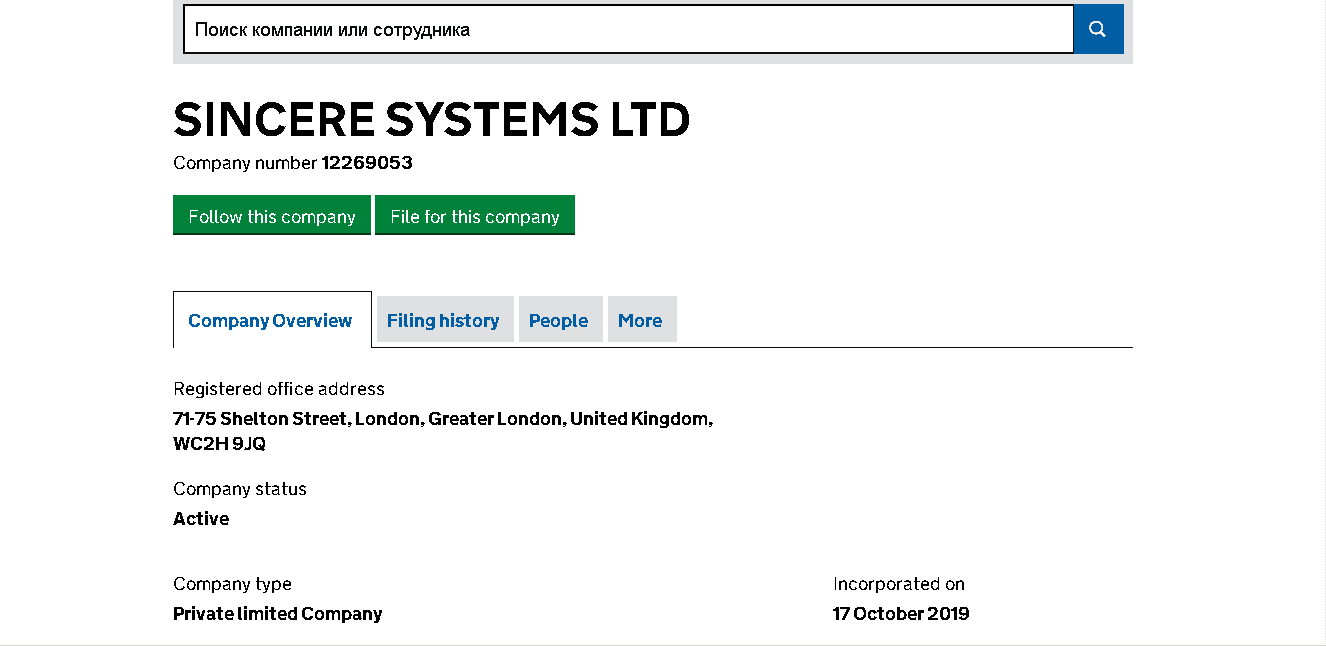
Task: Click the 71-75 Shelton Street address line
Action: click(442, 419)
